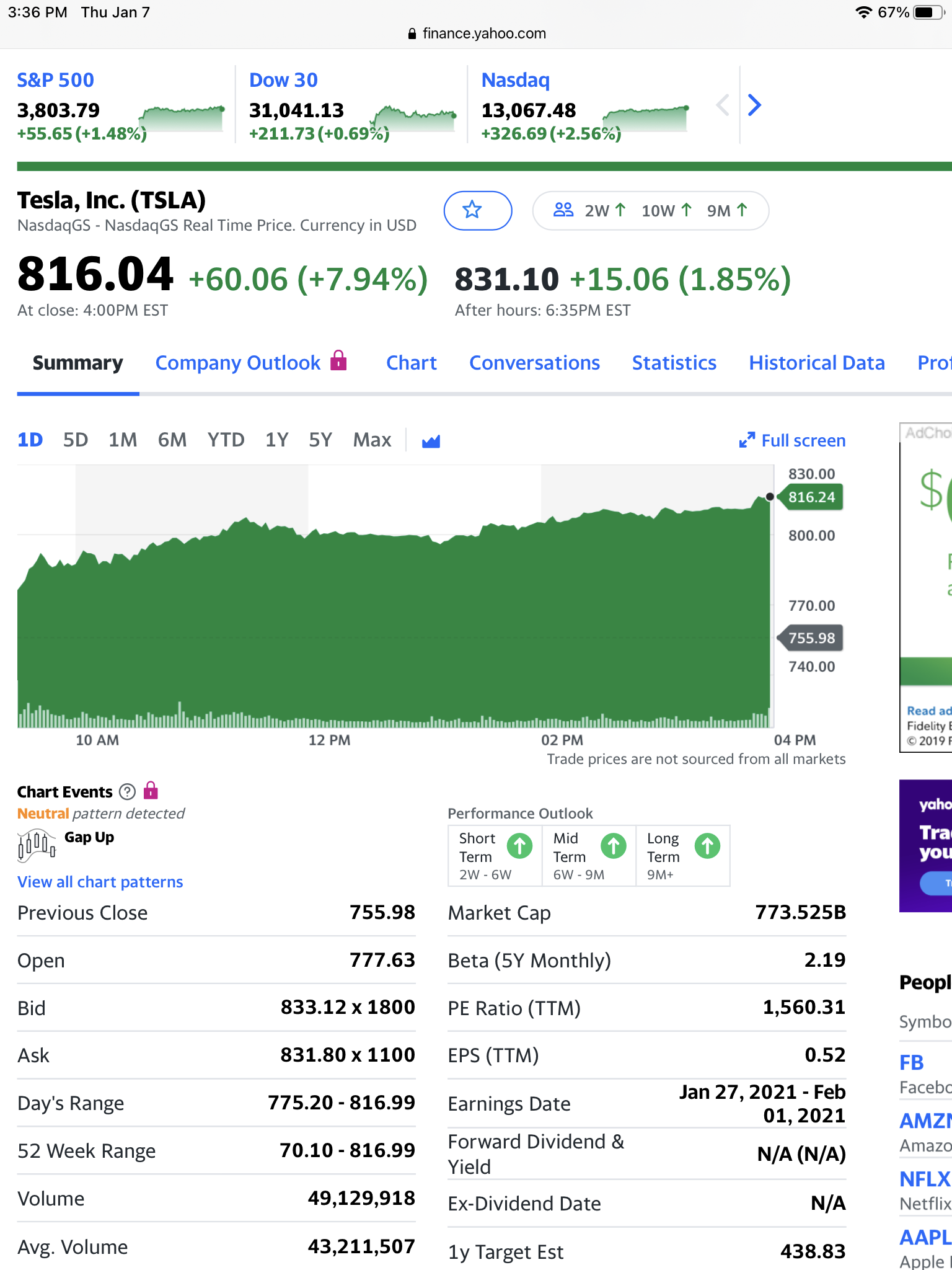
Task: Open the Statistics tab
Action: click(x=674, y=363)
